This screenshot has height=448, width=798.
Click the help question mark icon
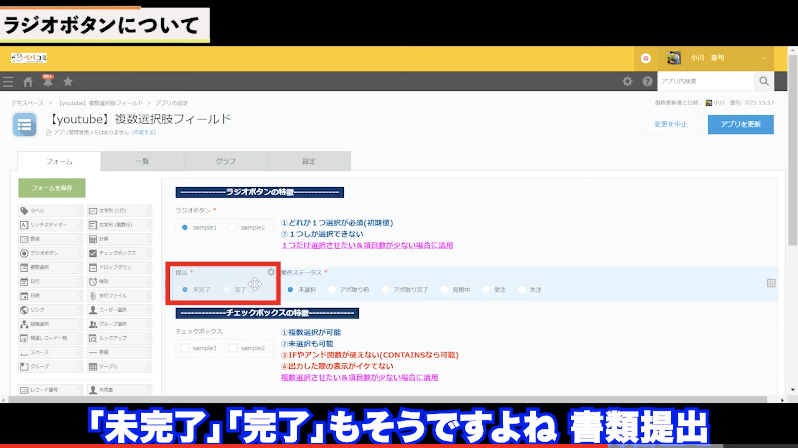(647, 82)
